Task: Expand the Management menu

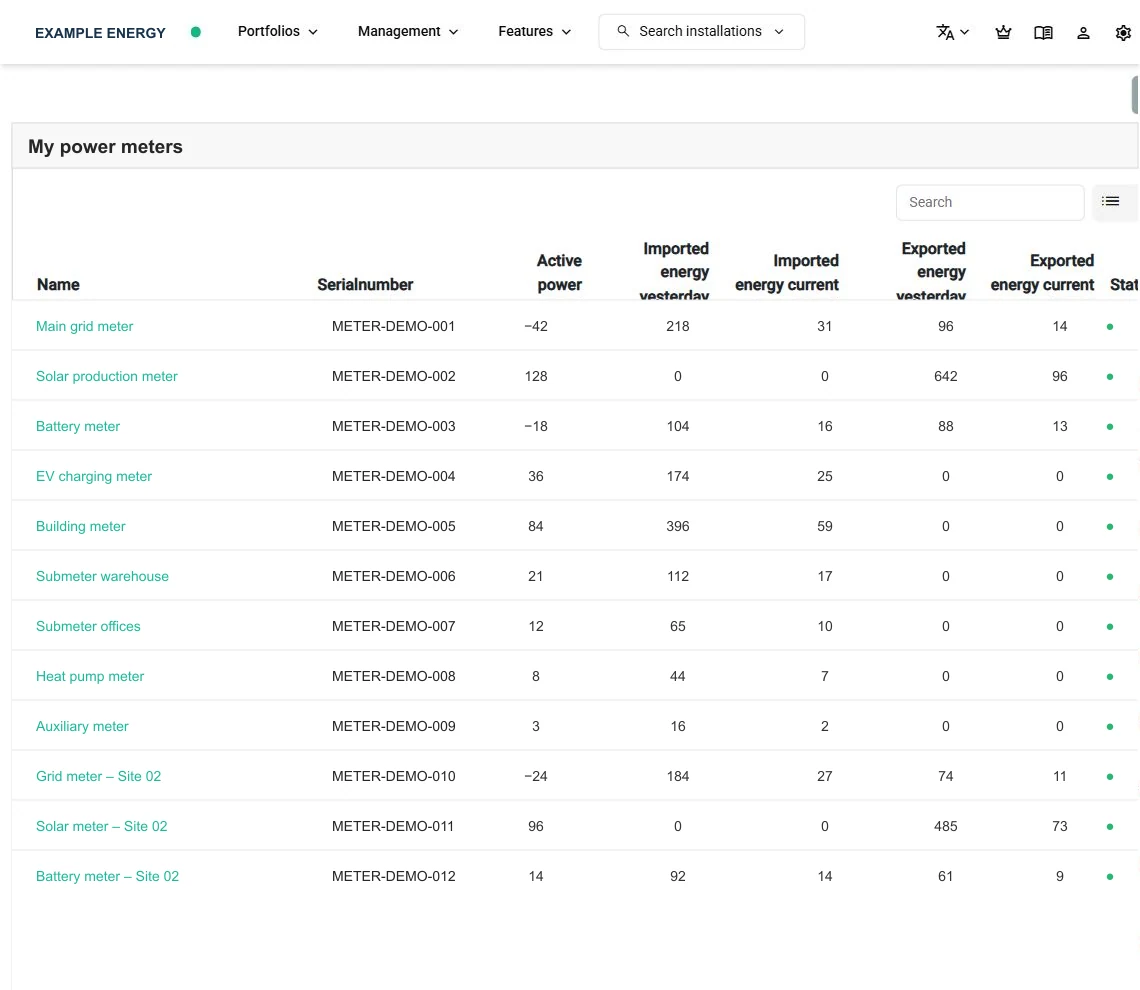Action: (x=408, y=31)
